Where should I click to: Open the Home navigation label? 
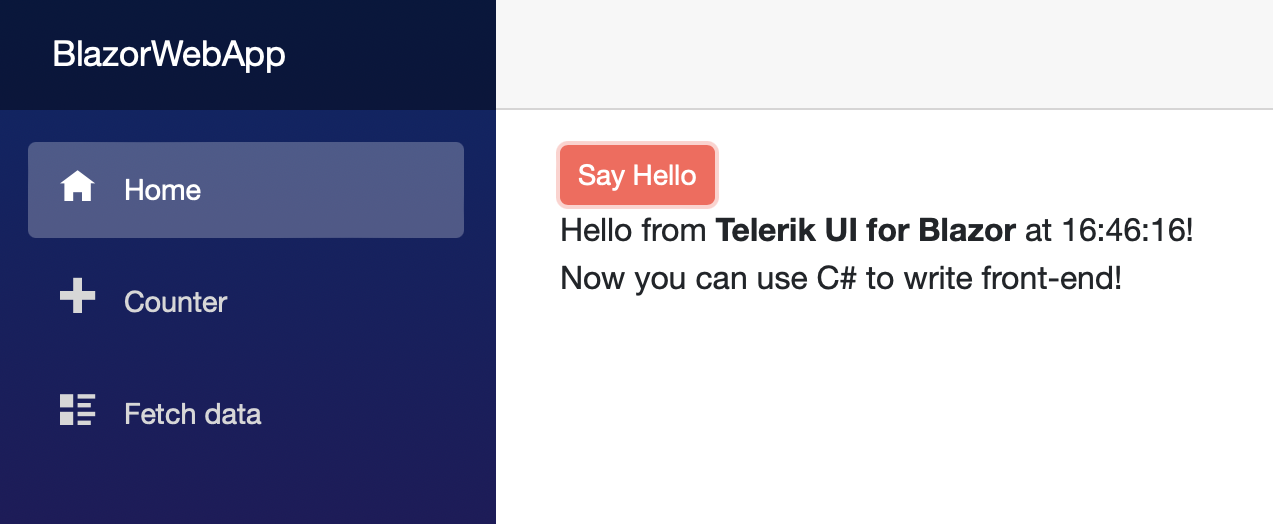tap(162, 190)
